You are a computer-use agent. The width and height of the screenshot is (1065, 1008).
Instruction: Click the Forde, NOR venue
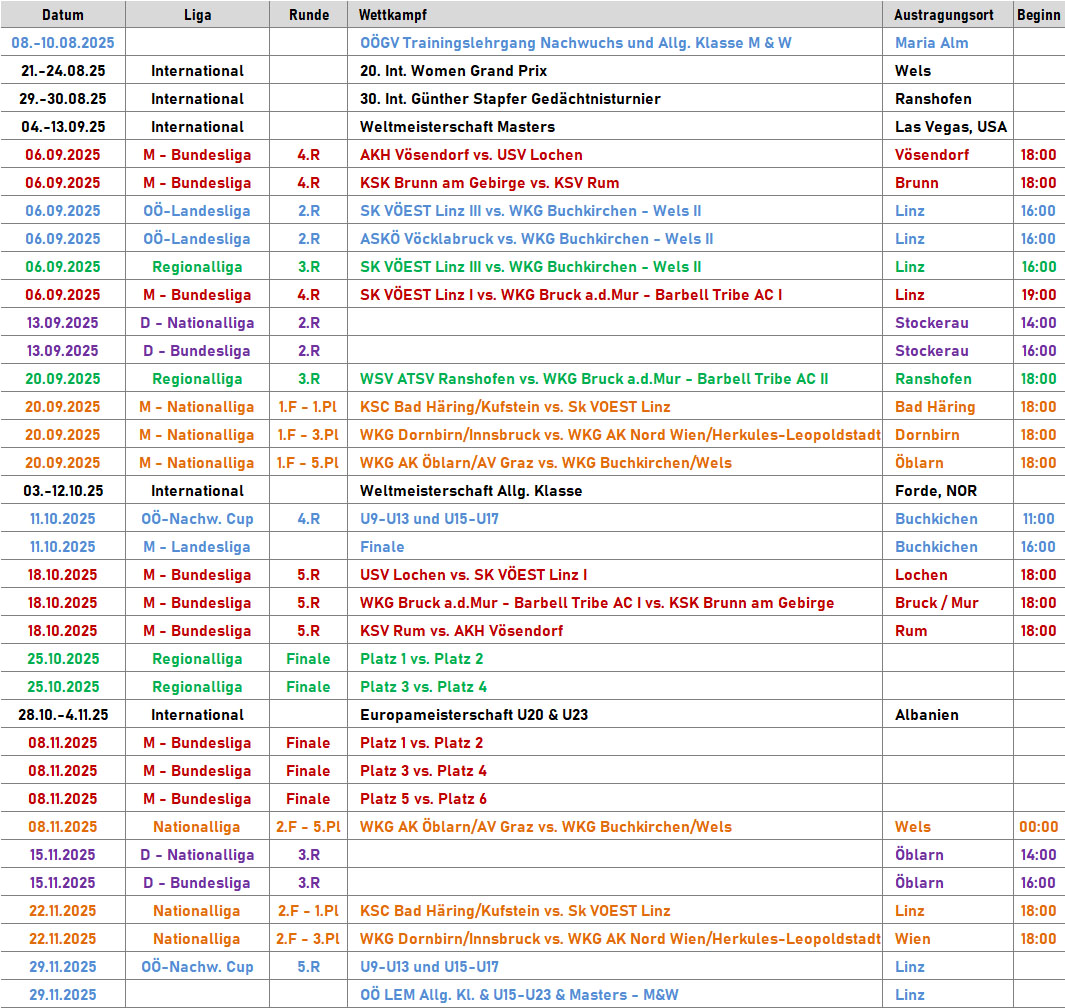(935, 490)
